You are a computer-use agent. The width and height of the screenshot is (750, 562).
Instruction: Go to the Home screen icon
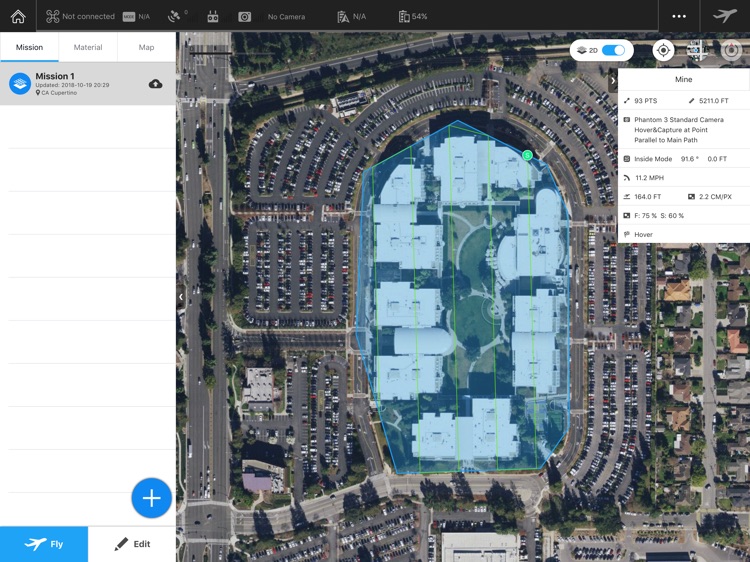tap(18, 16)
